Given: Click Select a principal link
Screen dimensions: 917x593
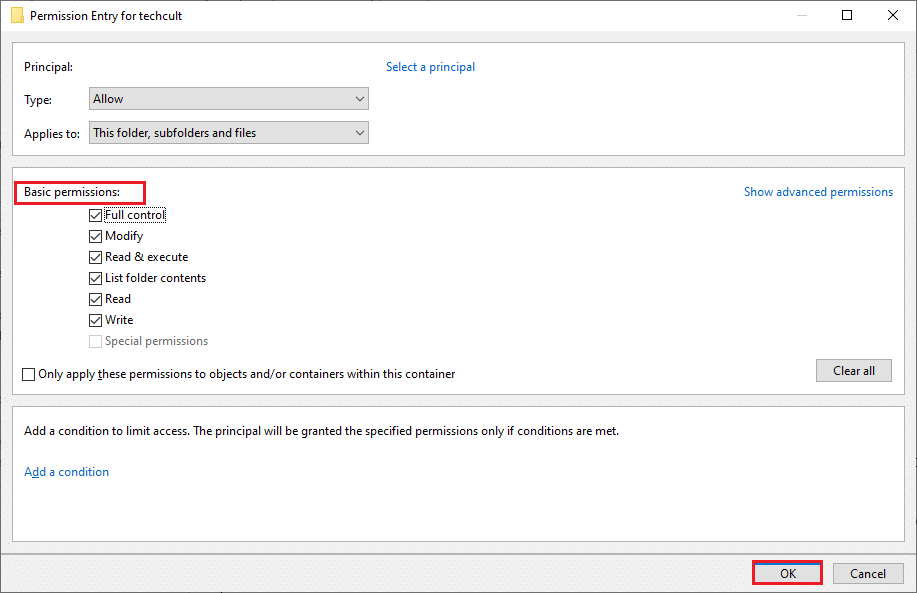Looking at the screenshot, I should point(430,67).
